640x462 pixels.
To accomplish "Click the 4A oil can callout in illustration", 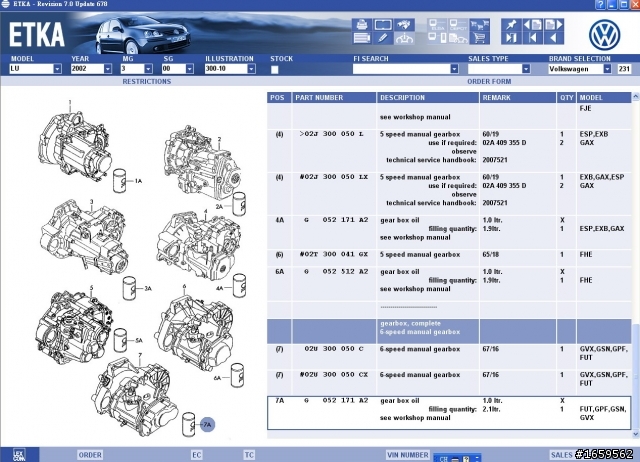I will 220,288.
